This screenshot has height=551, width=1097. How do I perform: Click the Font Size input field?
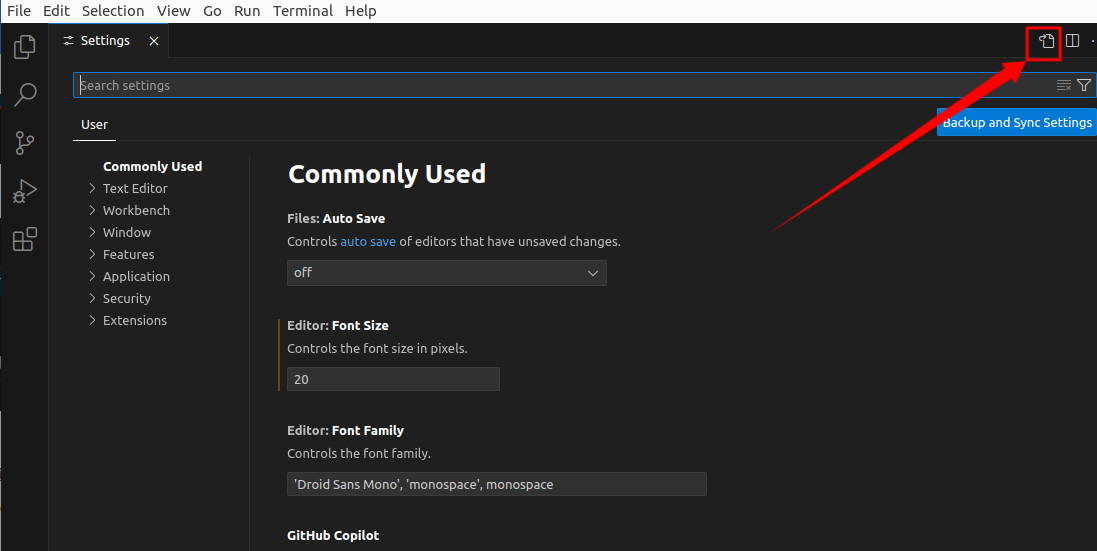392,379
